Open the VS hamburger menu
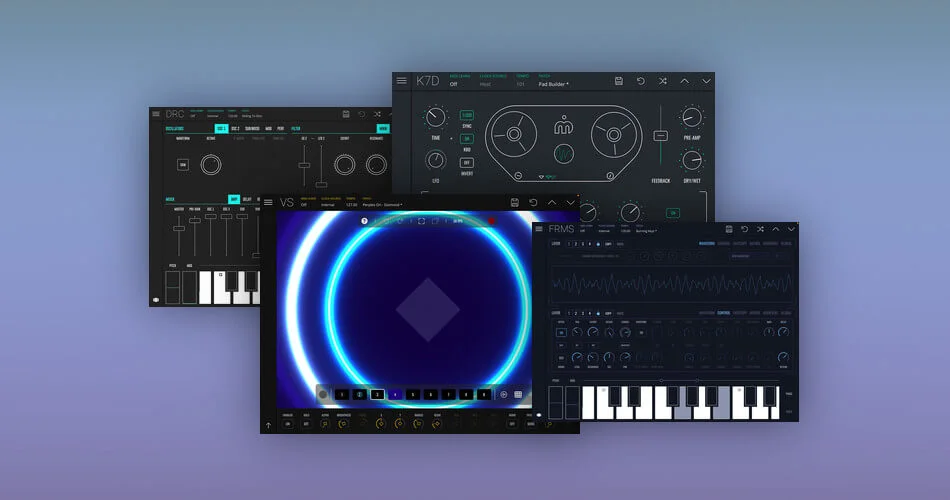The image size is (950, 500). point(268,202)
